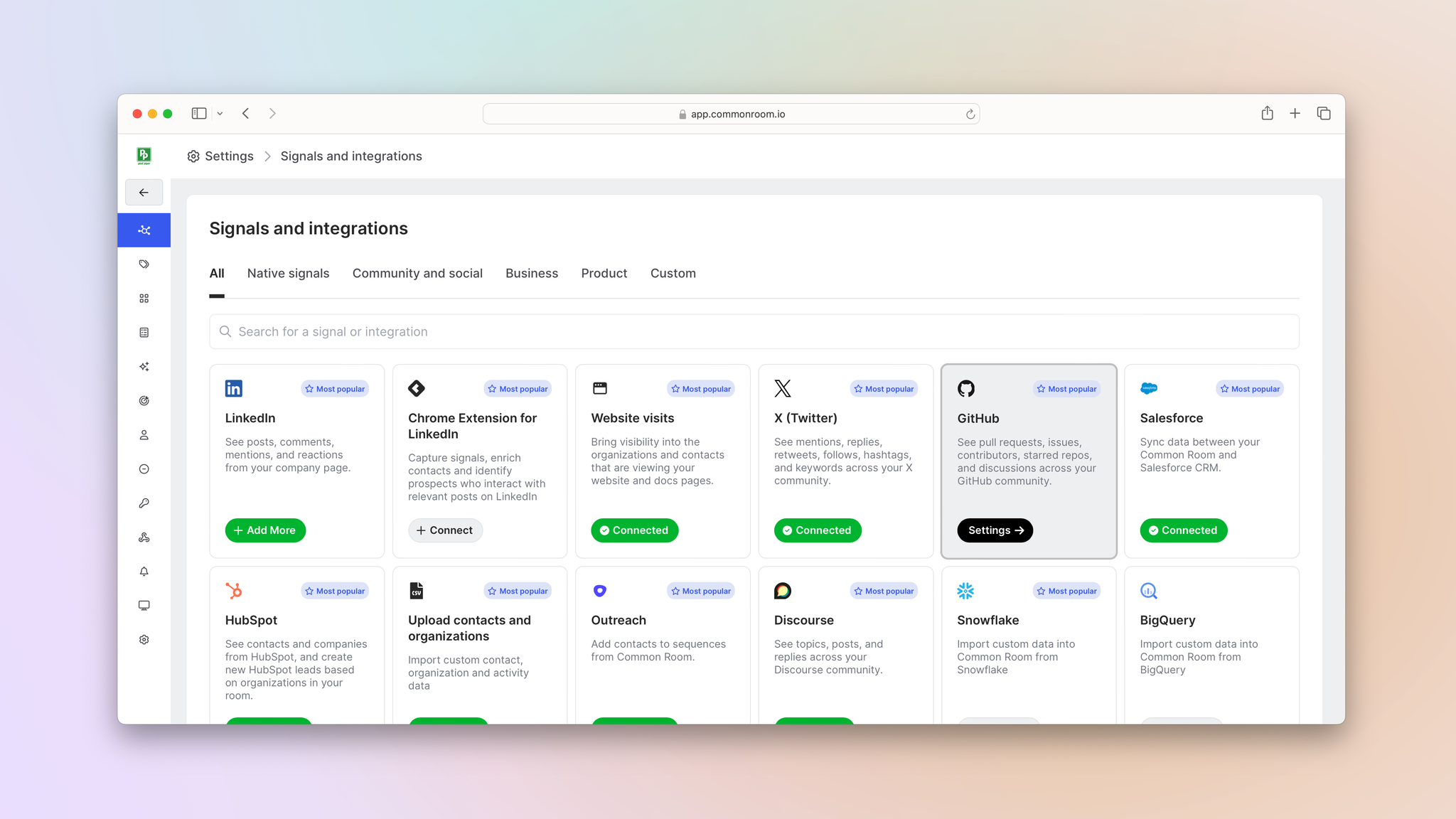Focus the signal or integration search field
The height and width of the screenshot is (819, 1456).
point(754,332)
